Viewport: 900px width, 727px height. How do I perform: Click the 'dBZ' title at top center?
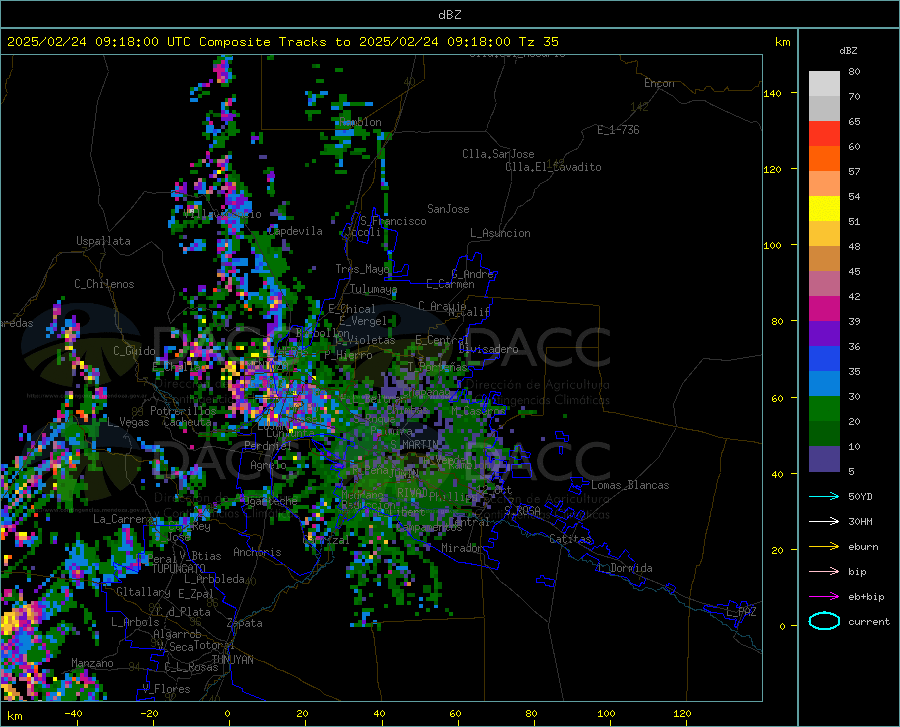tap(449, 15)
